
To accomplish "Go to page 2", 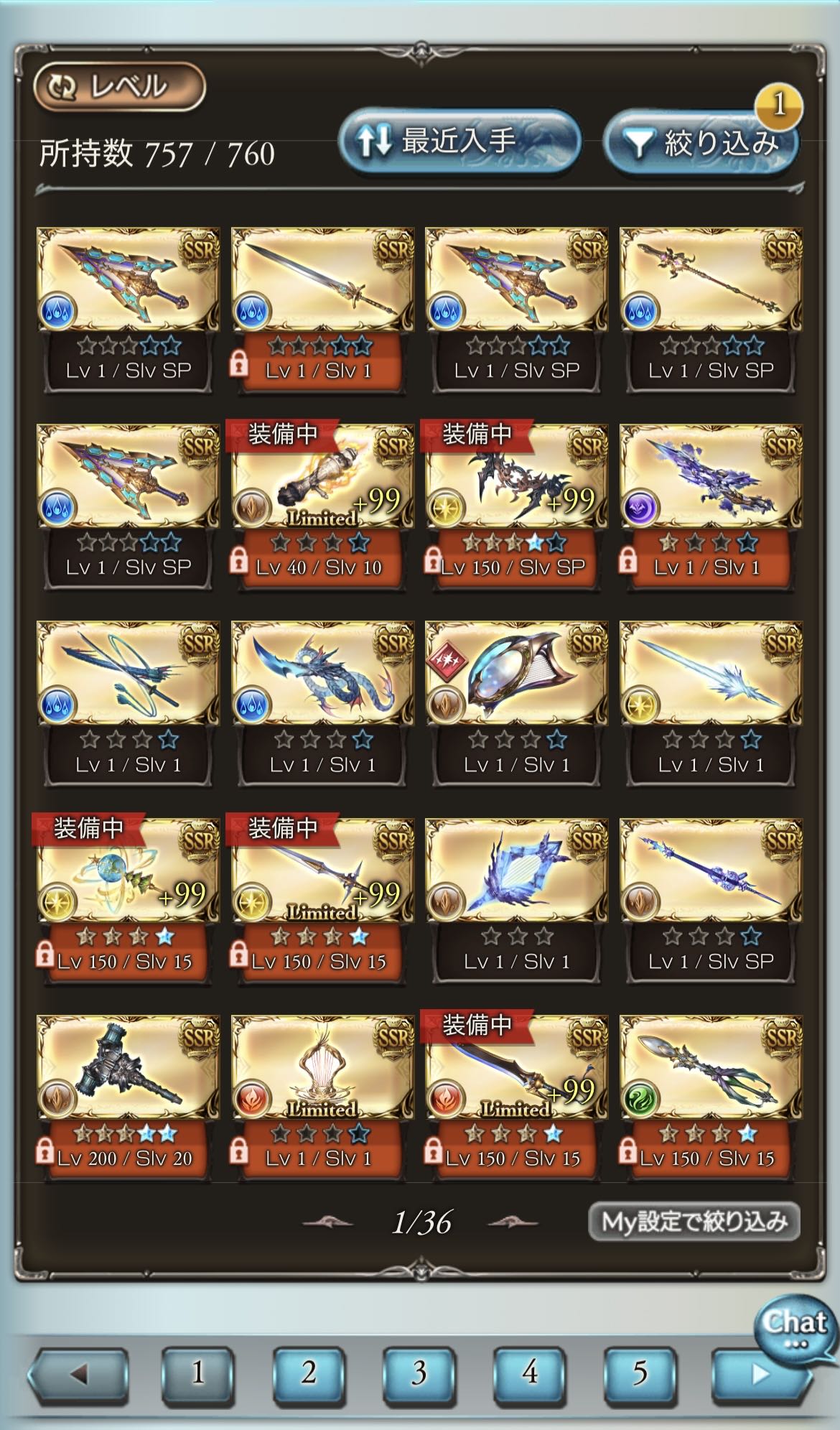I will pos(309,1373).
